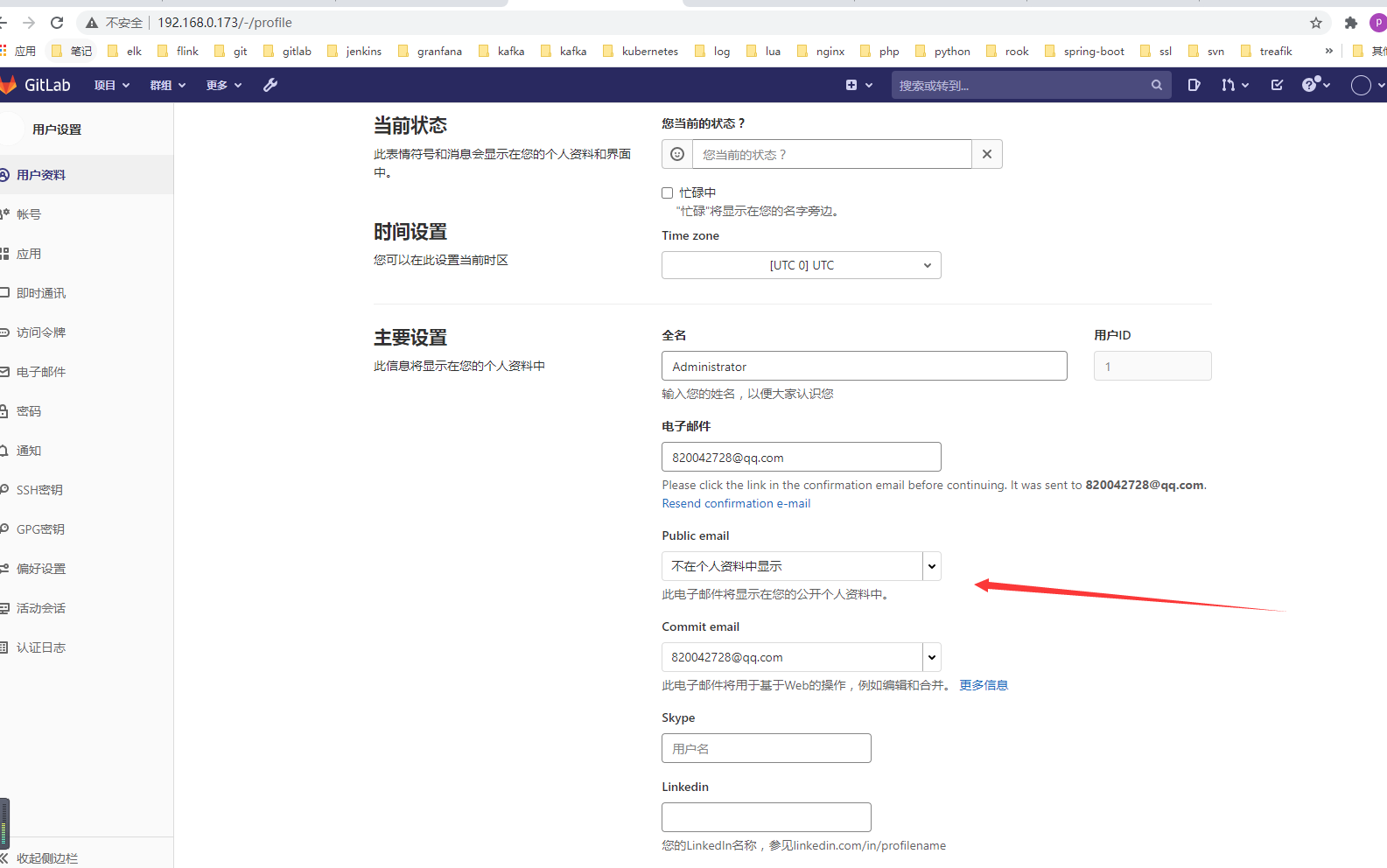Open the gitlab bookmark folder

pyautogui.click(x=288, y=51)
